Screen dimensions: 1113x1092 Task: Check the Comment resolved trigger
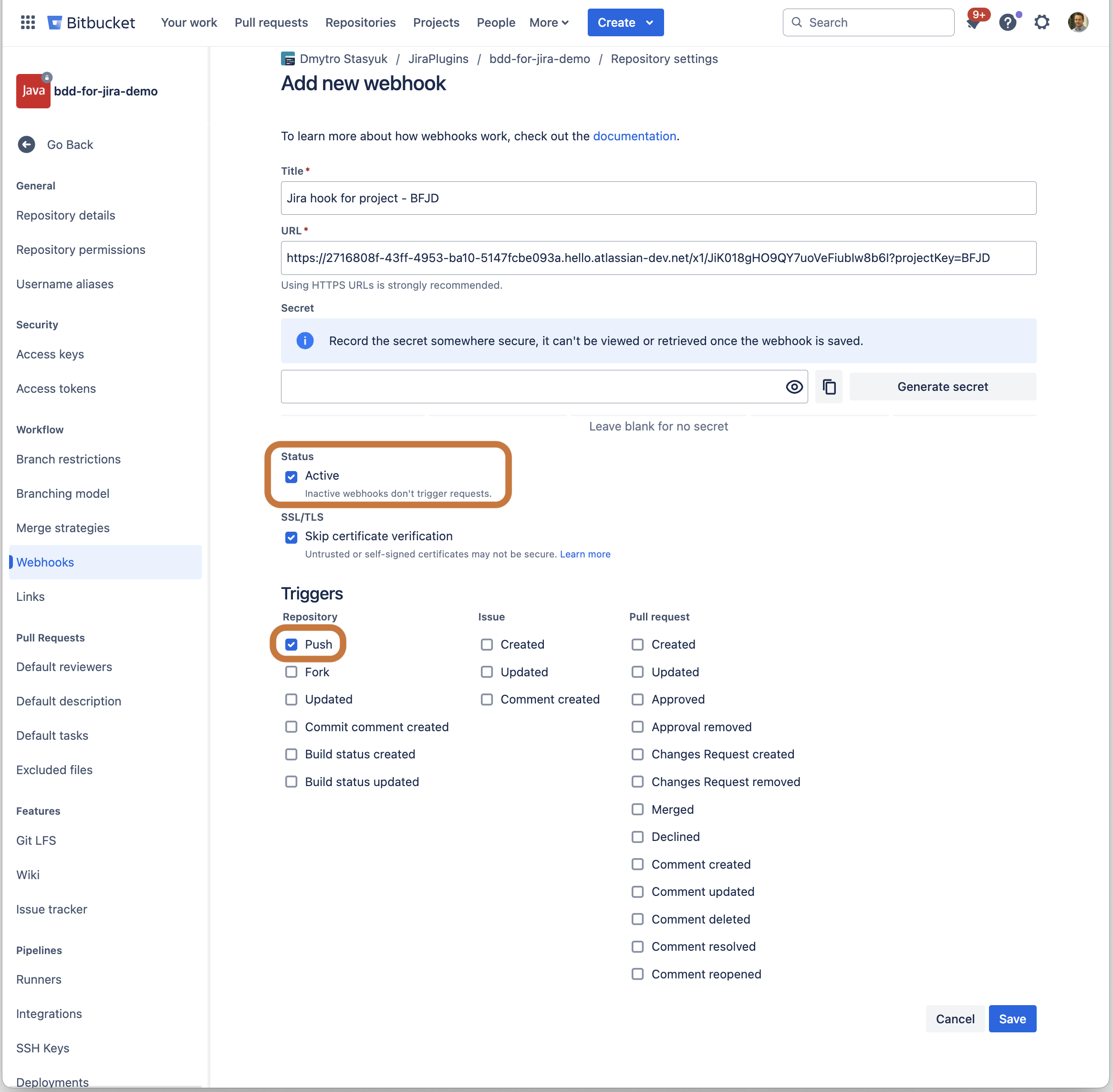point(638,946)
